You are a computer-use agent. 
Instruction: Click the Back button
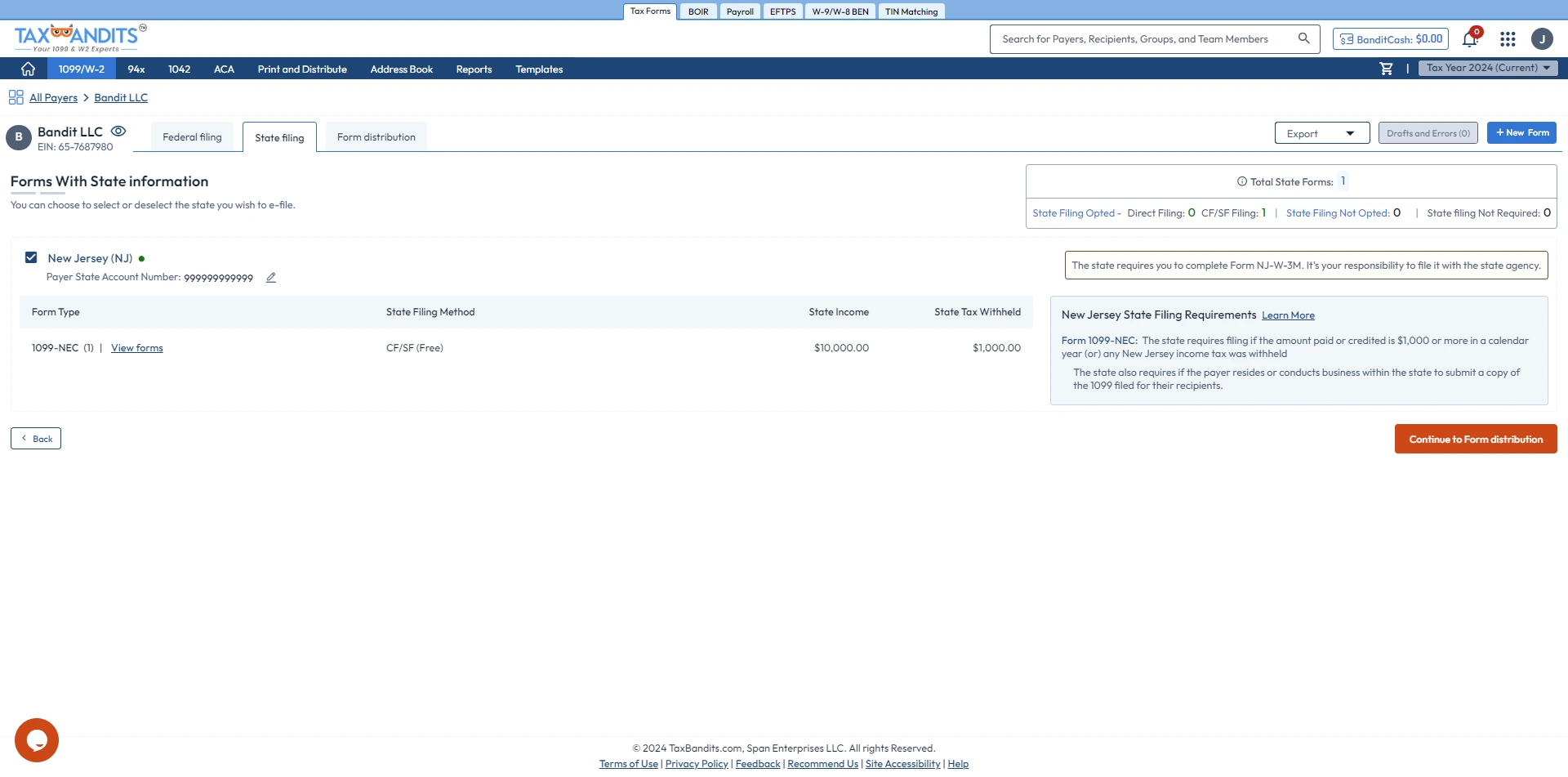(36, 439)
